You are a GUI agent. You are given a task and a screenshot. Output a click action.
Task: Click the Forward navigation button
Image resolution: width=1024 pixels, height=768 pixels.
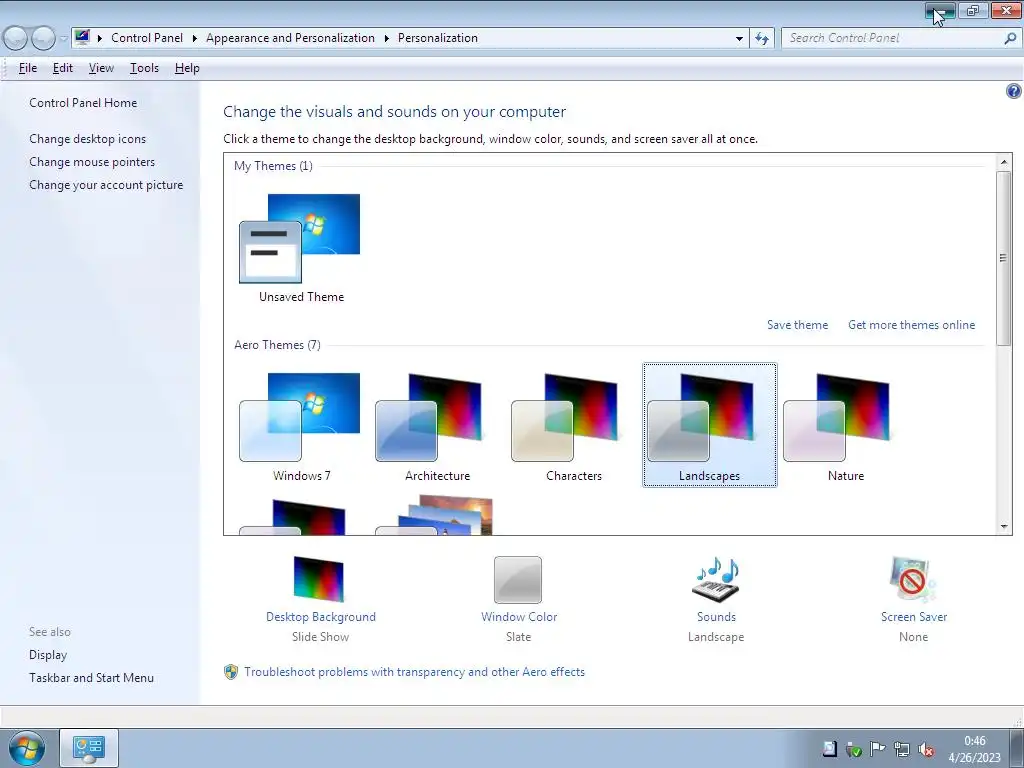pyautogui.click(x=43, y=39)
